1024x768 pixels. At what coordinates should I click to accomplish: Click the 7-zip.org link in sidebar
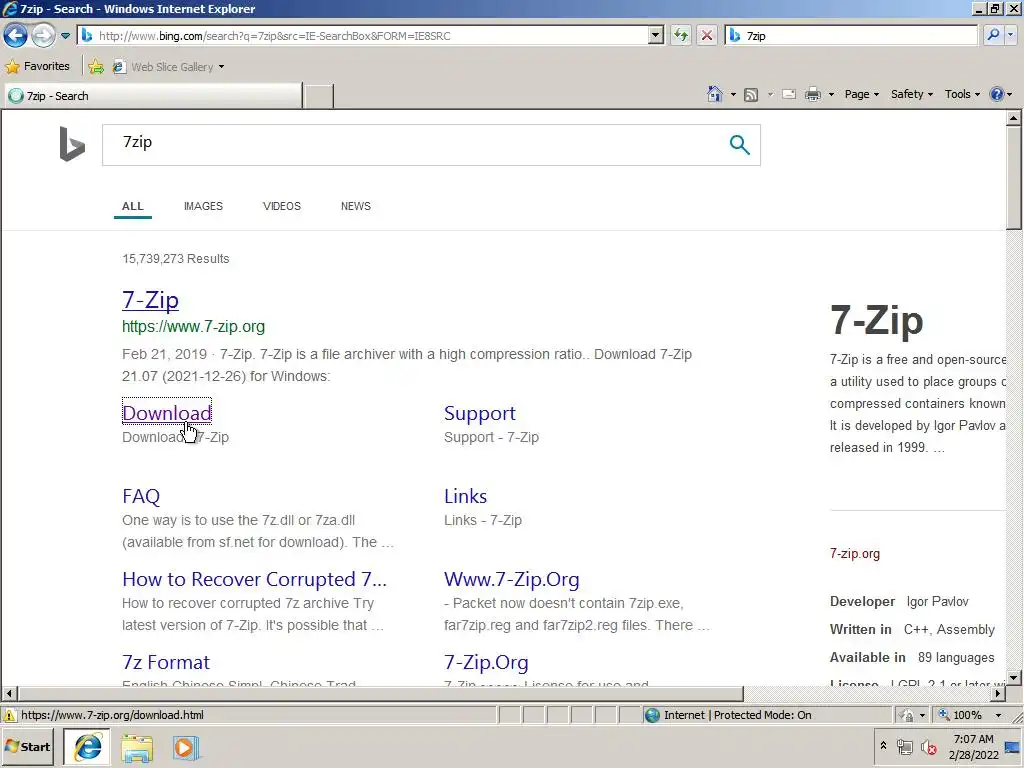(x=854, y=554)
